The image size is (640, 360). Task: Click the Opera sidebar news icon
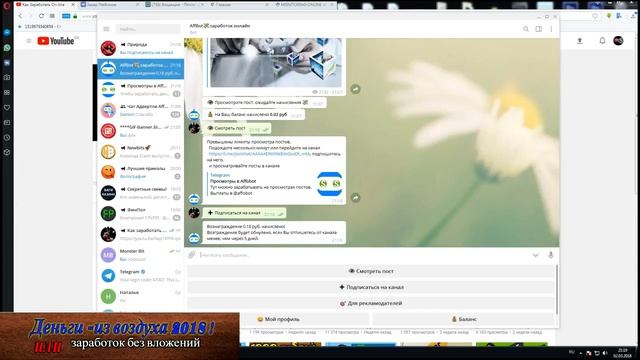pos(7,122)
